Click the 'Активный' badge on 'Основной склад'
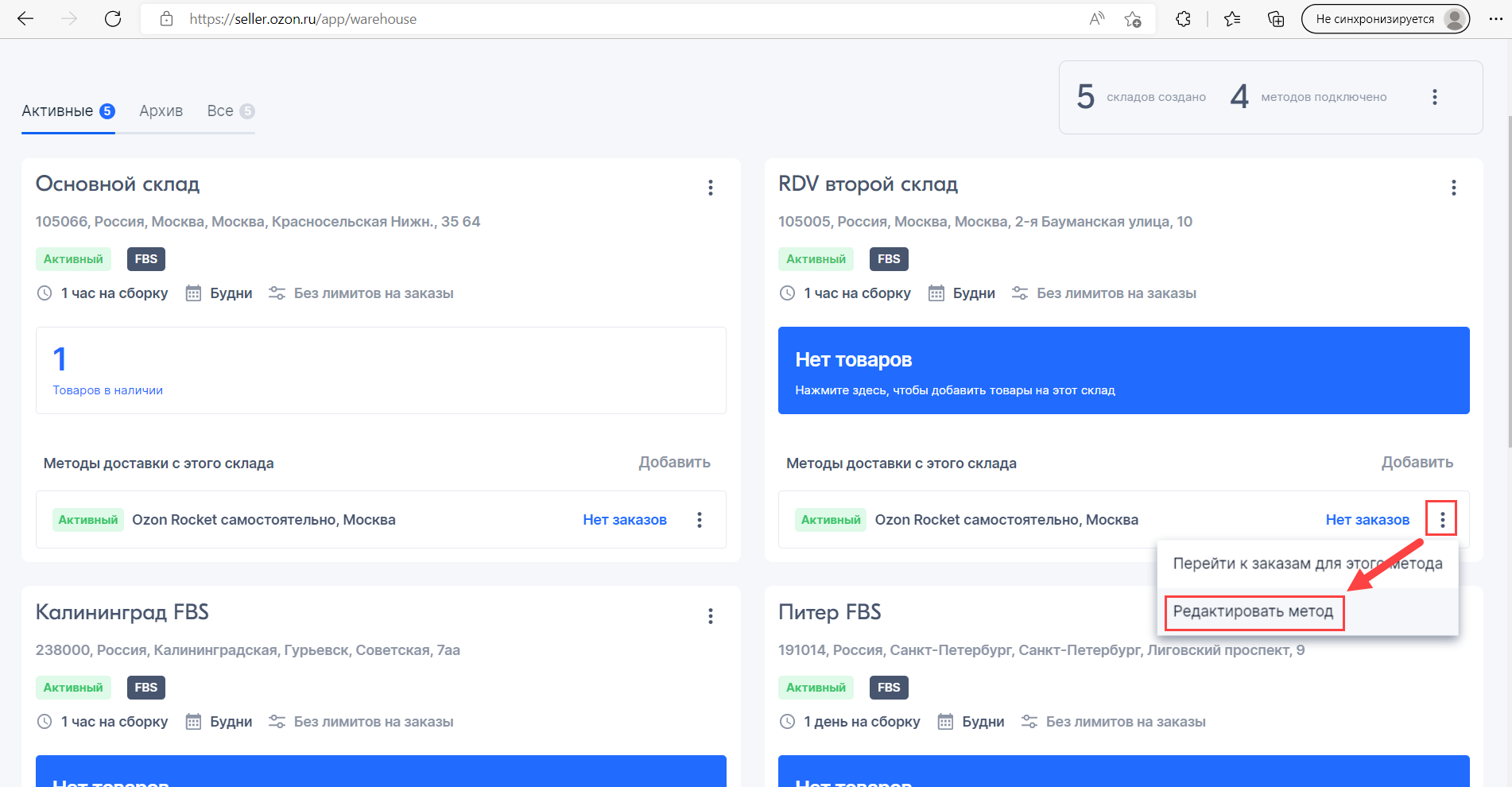 (73, 259)
